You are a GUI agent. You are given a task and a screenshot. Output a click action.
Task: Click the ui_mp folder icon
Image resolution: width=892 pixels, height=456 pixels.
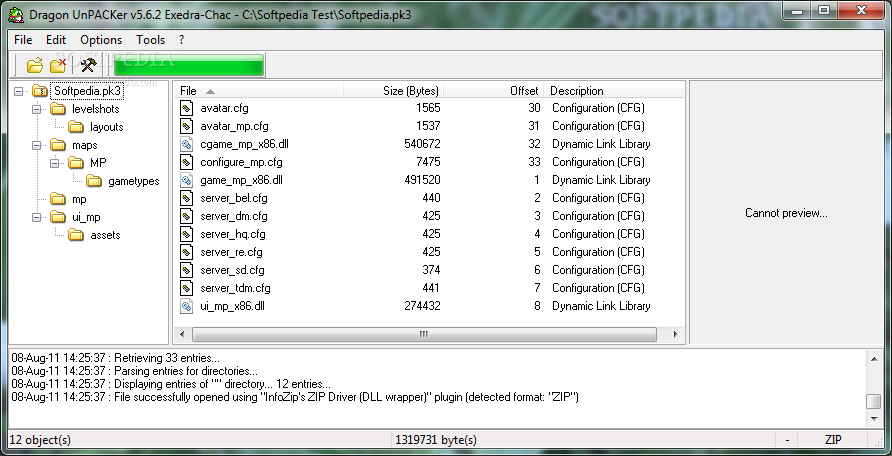pyautogui.click(x=58, y=217)
